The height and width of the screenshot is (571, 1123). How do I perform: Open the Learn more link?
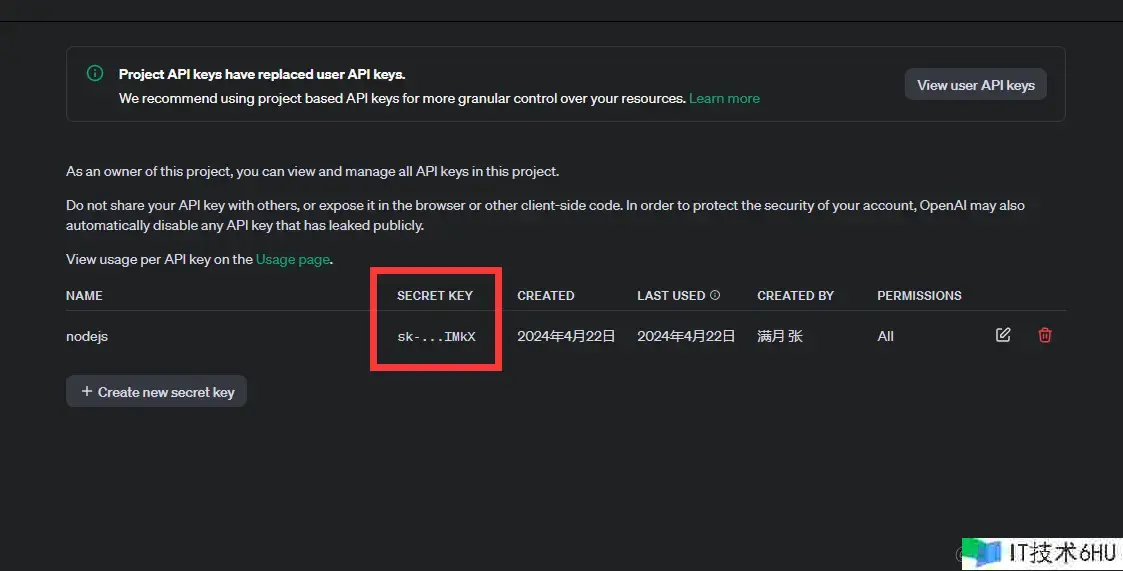tap(724, 98)
